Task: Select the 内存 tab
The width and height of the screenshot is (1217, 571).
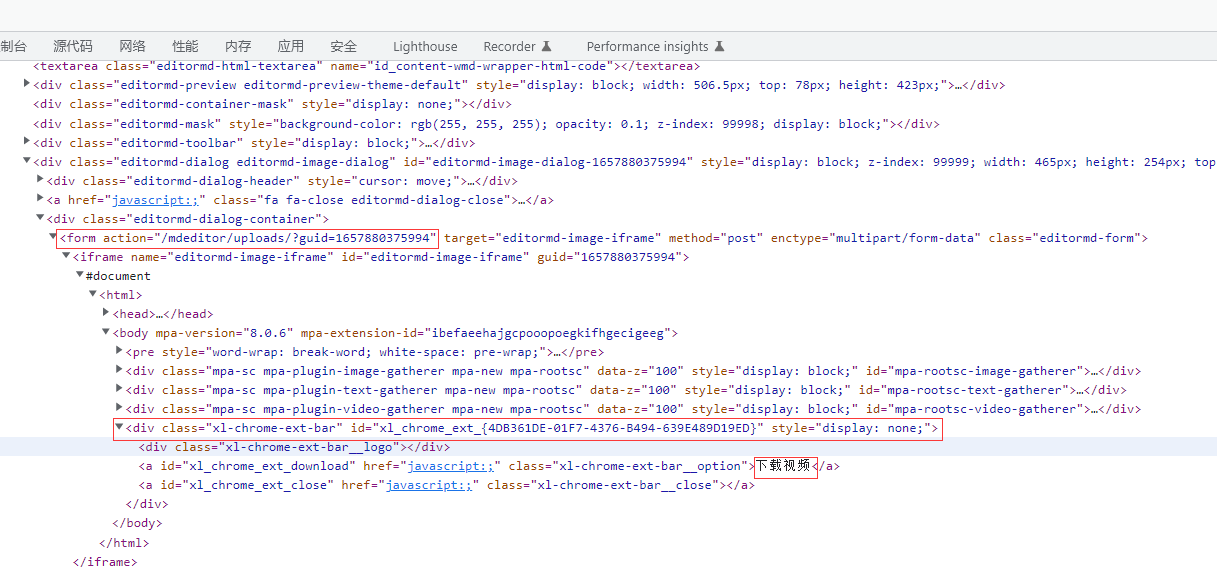Action: [238, 46]
